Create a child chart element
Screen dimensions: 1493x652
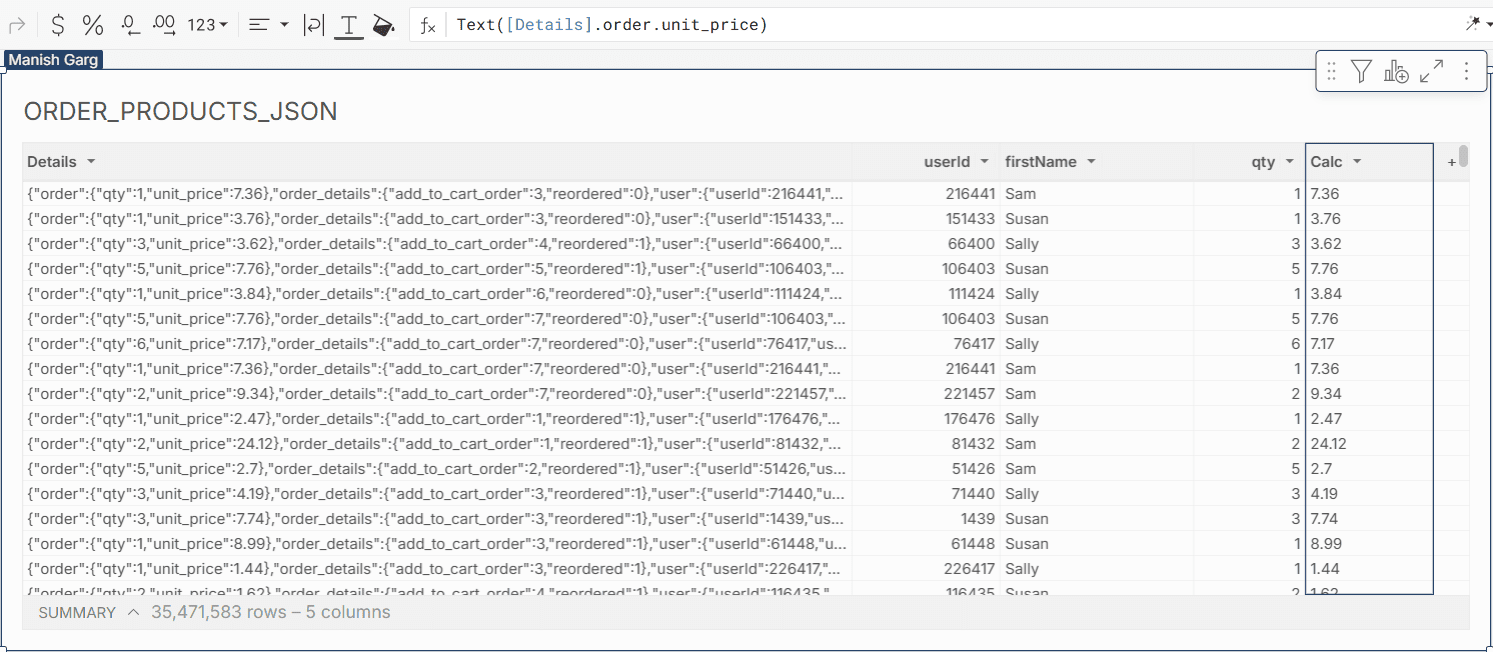point(1396,71)
